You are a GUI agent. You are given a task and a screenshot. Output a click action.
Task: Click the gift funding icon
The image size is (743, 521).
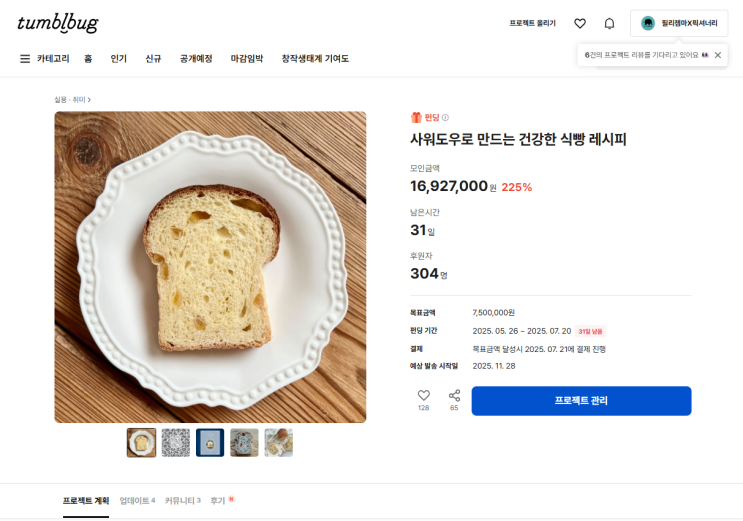pyautogui.click(x=416, y=118)
